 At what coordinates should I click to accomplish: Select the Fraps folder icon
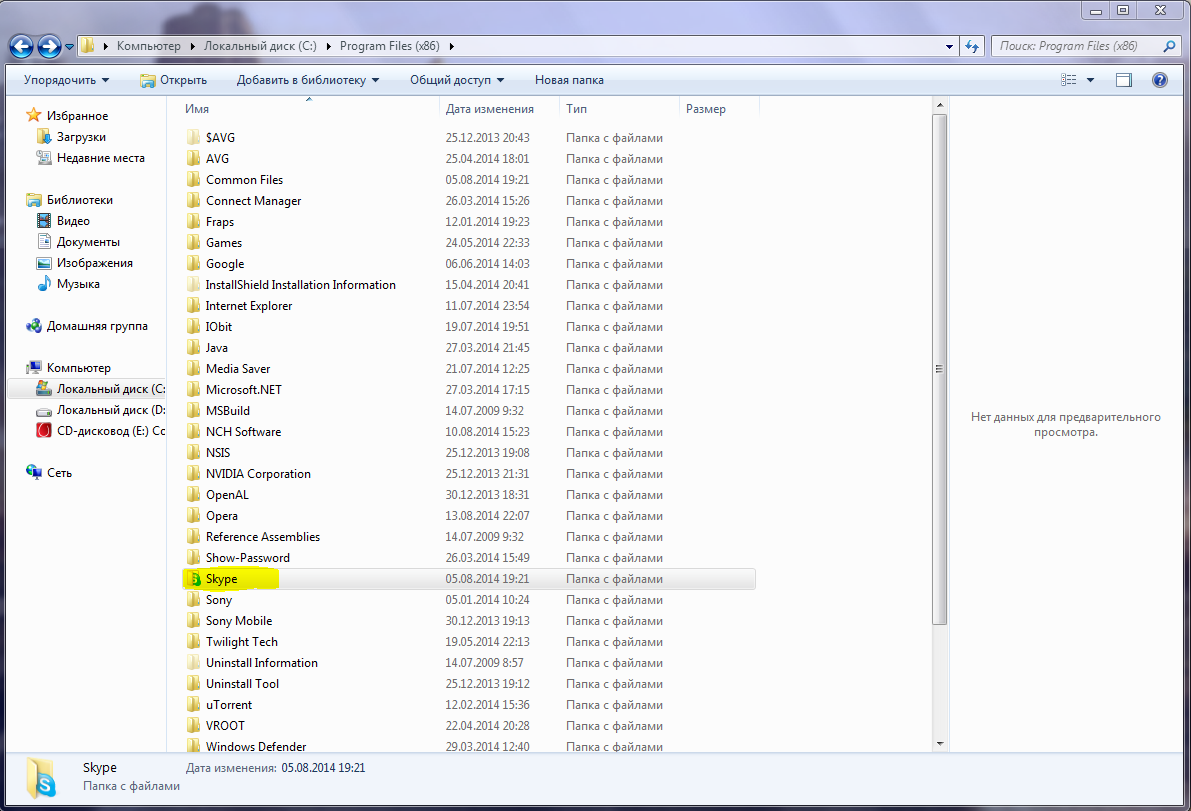(x=194, y=222)
